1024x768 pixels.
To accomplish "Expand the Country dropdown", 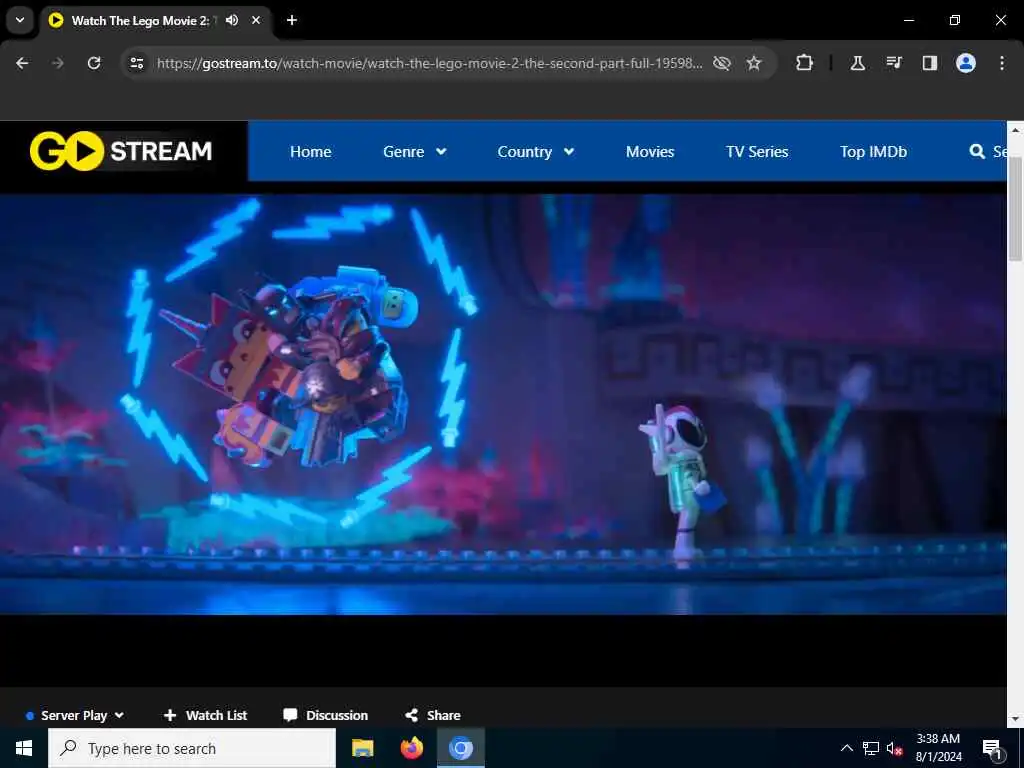I will pos(536,152).
